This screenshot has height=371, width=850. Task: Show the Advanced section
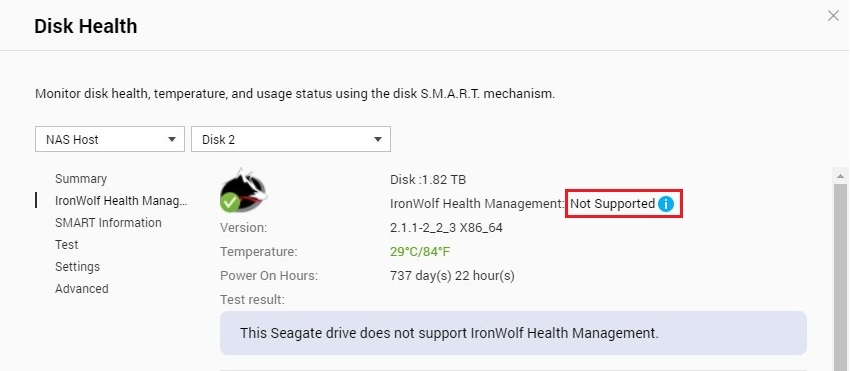click(81, 289)
